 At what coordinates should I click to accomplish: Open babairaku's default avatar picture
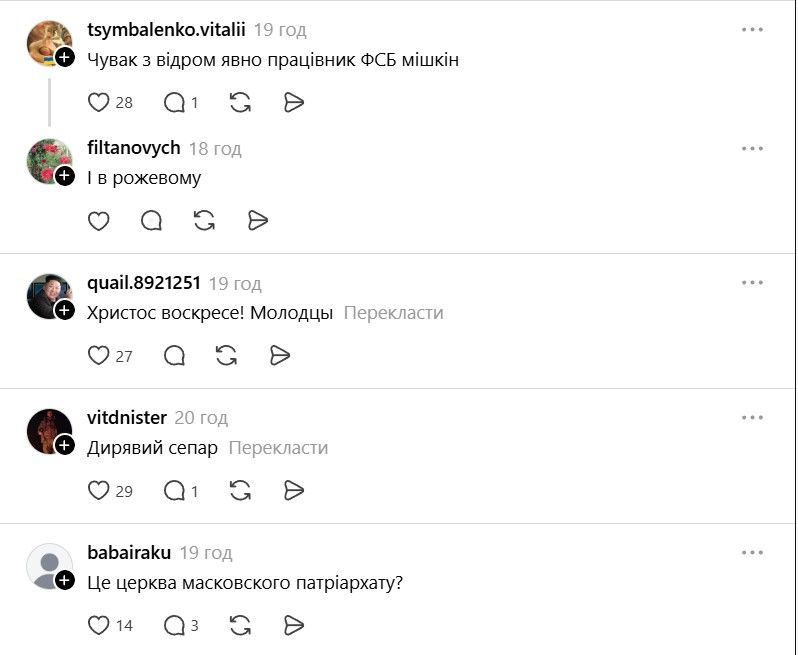48,567
